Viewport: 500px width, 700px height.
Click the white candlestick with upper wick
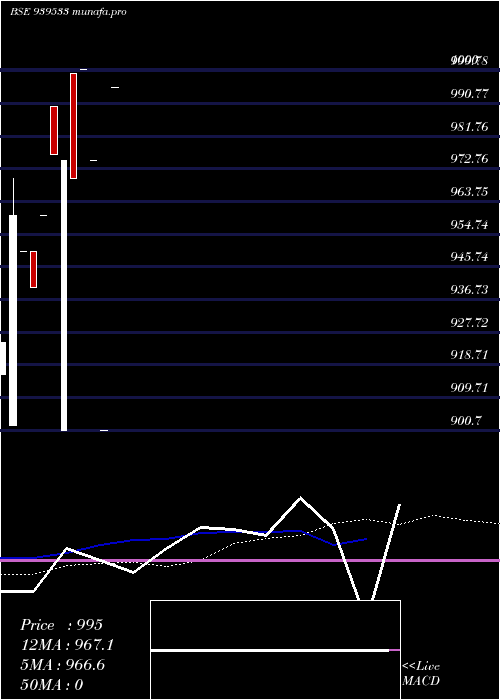[x=13, y=302]
